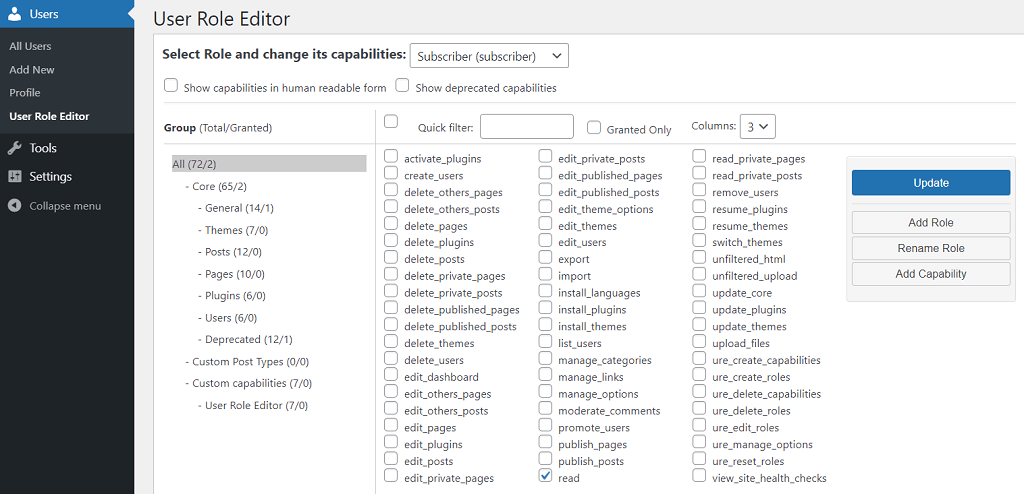Click the Update button
This screenshot has width=1024, height=494.
(931, 183)
